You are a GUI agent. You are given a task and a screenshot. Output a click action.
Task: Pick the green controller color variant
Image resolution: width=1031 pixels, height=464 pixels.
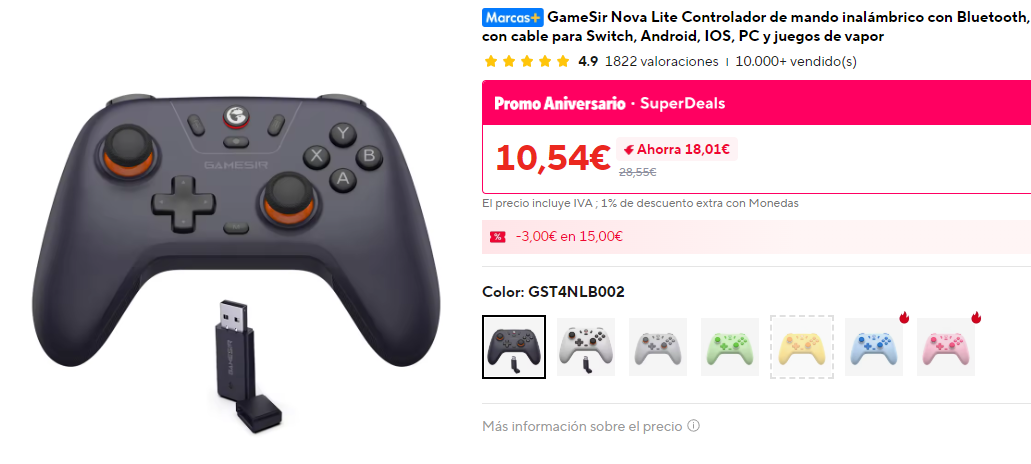tap(730, 347)
